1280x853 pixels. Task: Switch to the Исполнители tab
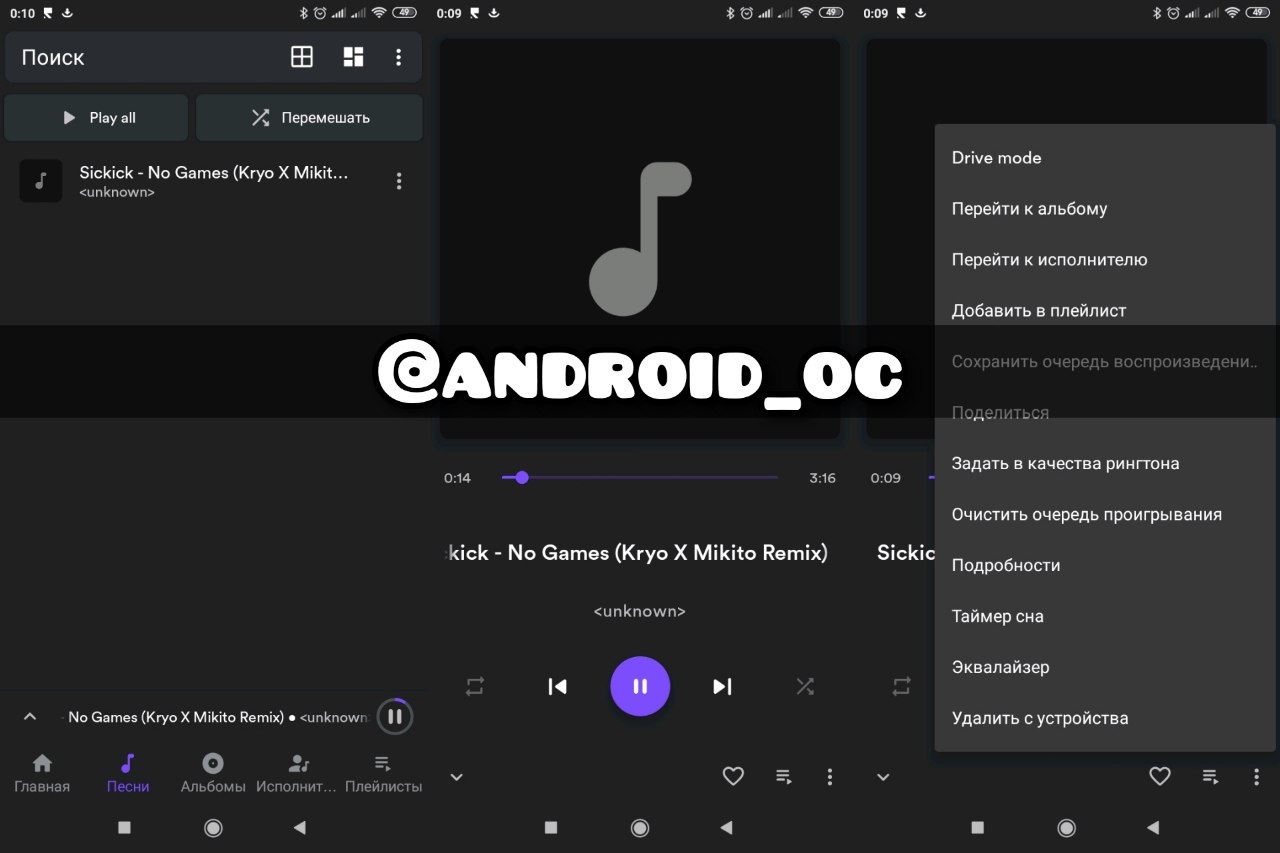(x=297, y=774)
